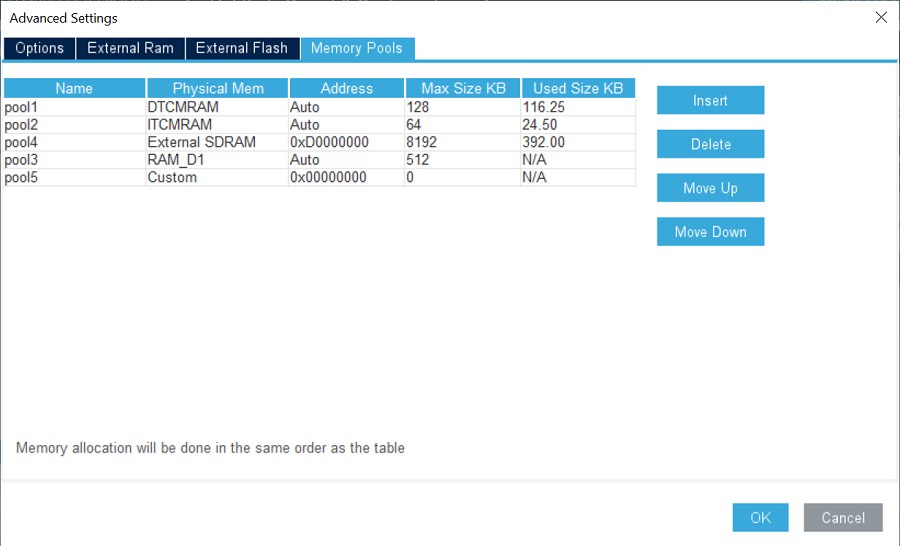The height and width of the screenshot is (546, 900).
Task: Select the Memory Pools tab
Action: [356, 48]
